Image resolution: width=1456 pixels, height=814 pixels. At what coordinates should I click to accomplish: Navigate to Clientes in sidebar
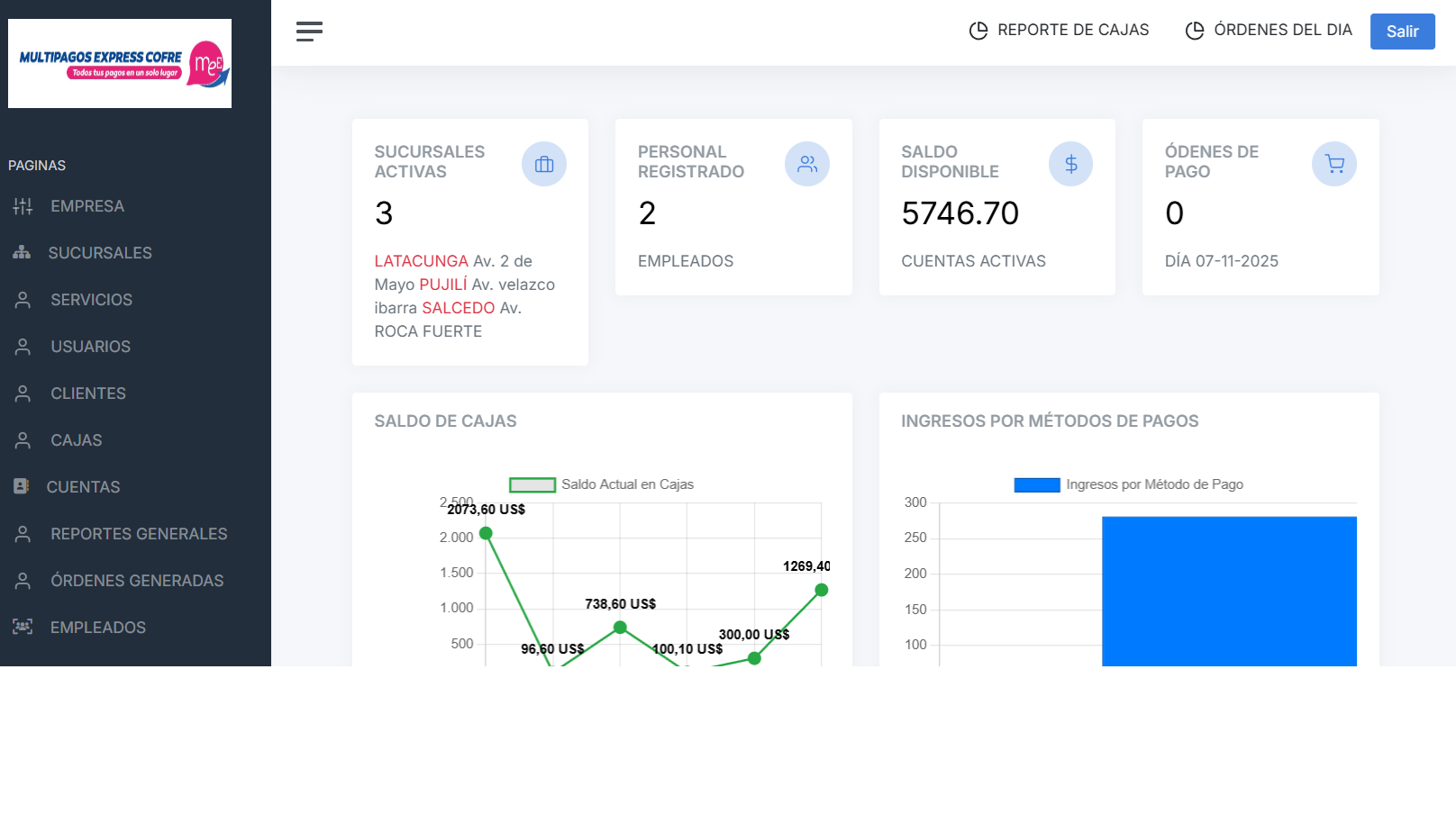point(88,393)
